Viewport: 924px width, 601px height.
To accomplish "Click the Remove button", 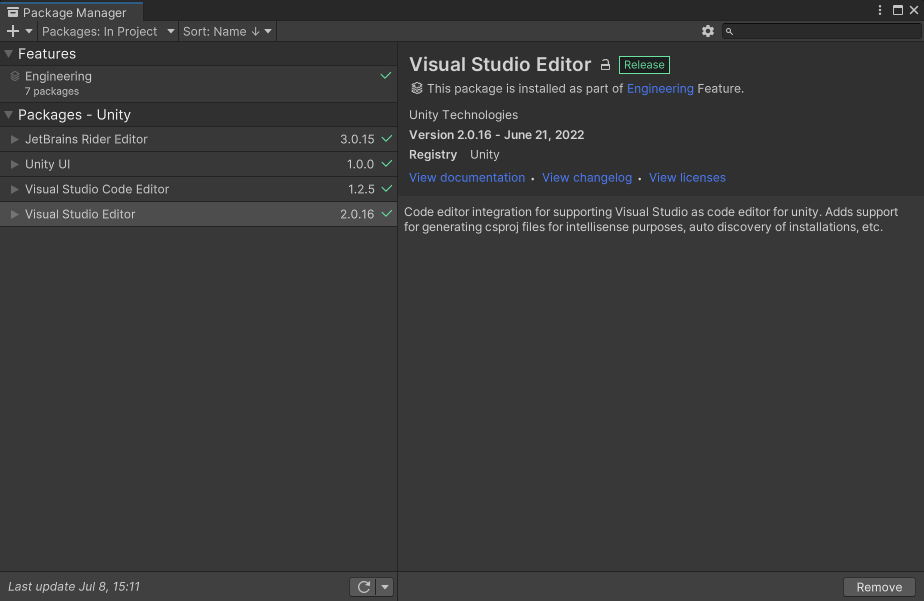I will [879, 587].
